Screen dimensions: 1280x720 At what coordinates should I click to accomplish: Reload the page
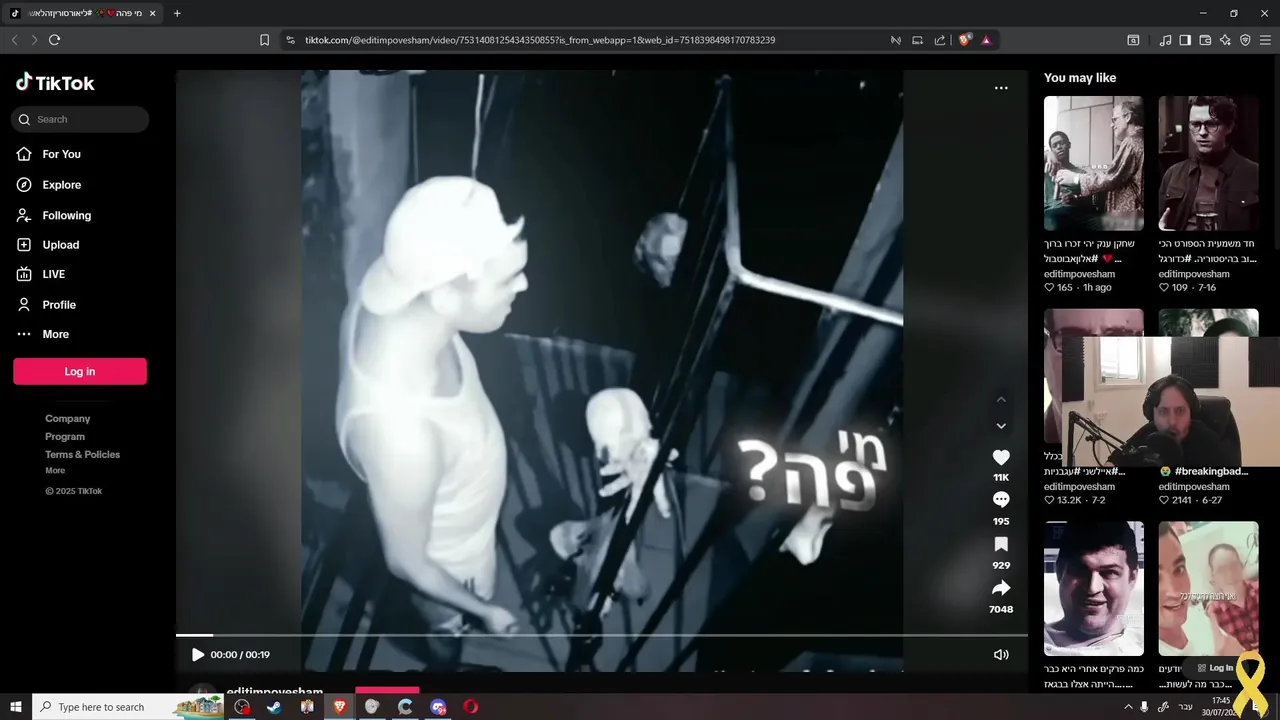point(55,40)
